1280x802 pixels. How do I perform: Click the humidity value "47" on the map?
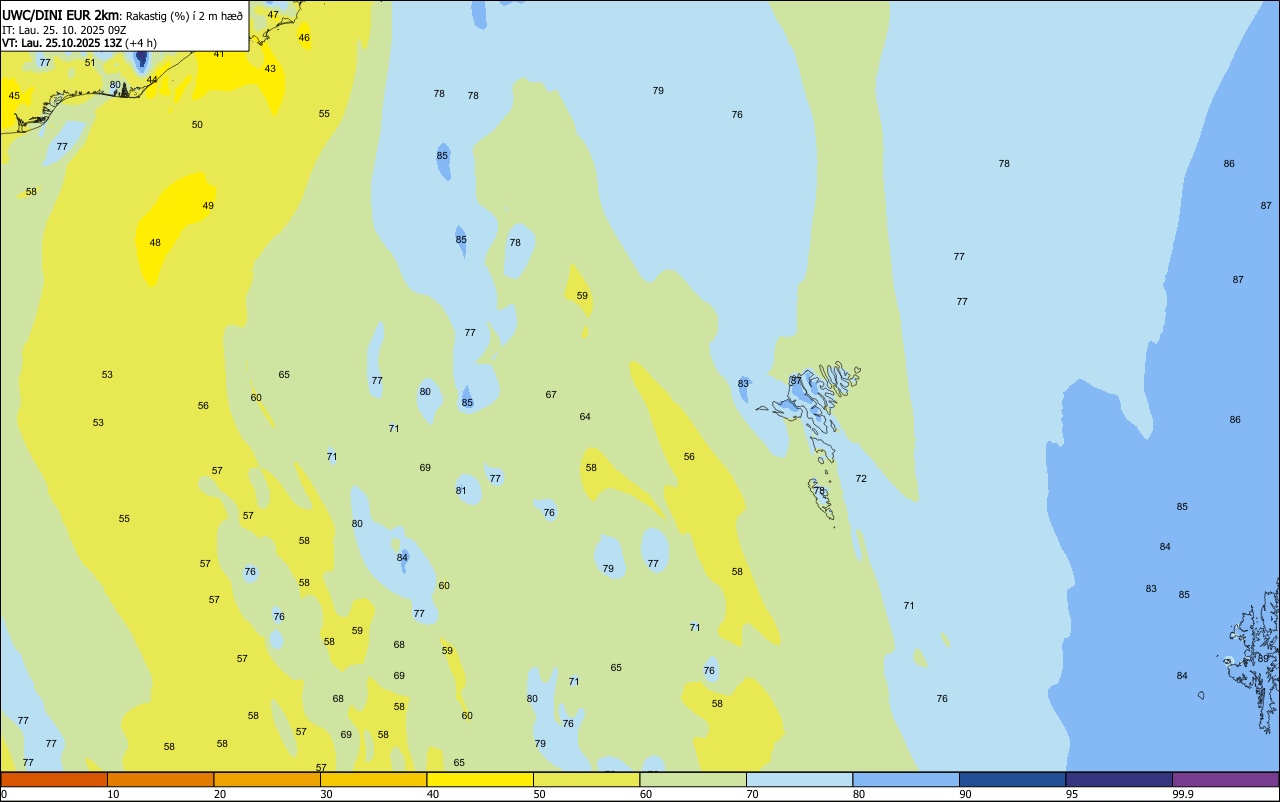click(x=273, y=15)
